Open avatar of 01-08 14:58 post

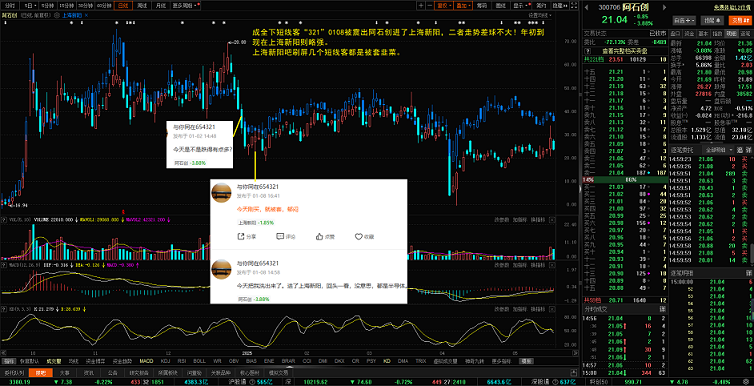click(x=222, y=269)
